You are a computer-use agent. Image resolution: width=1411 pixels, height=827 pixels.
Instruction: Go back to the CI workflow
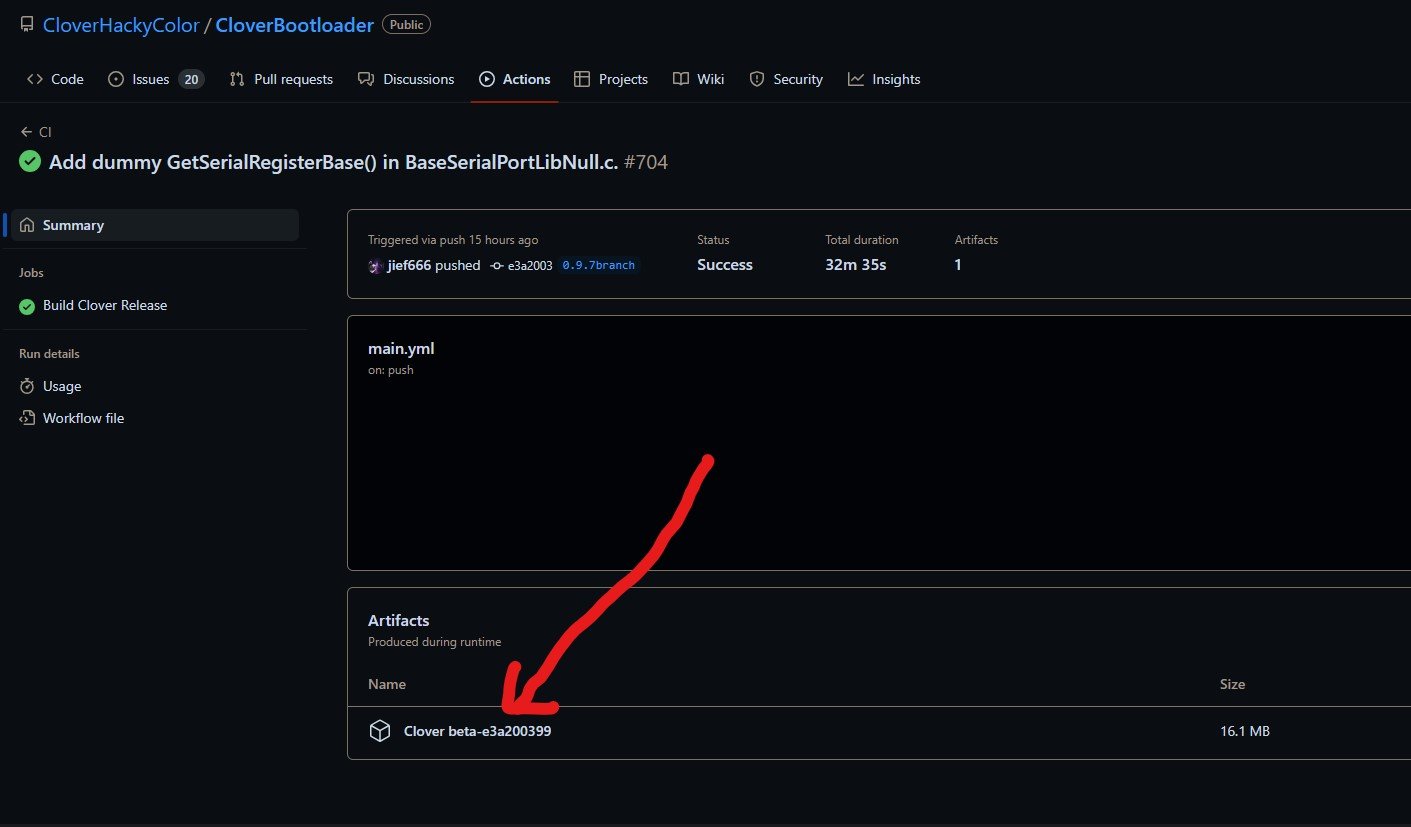[x=36, y=132]
